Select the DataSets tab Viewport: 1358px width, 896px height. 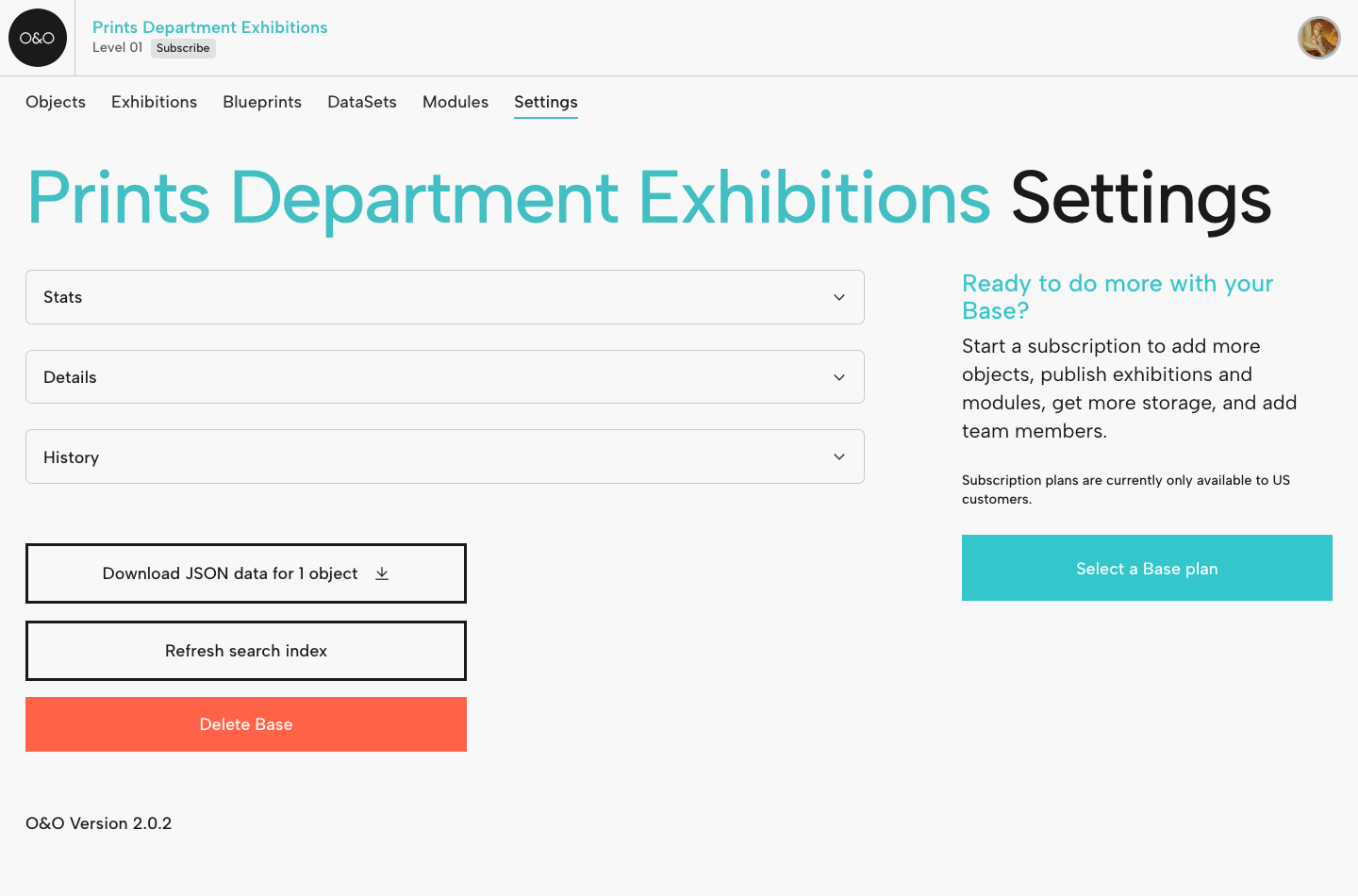361,102
